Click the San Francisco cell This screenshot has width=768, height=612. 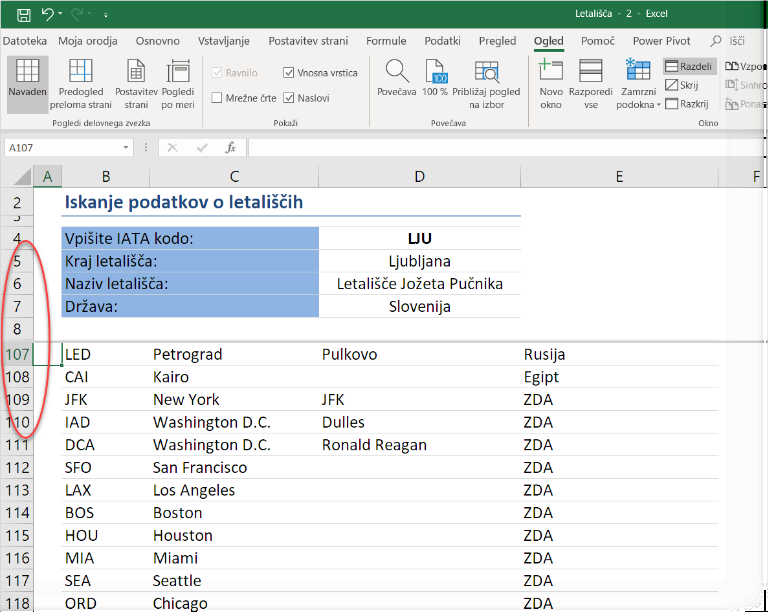pos(234,468)
